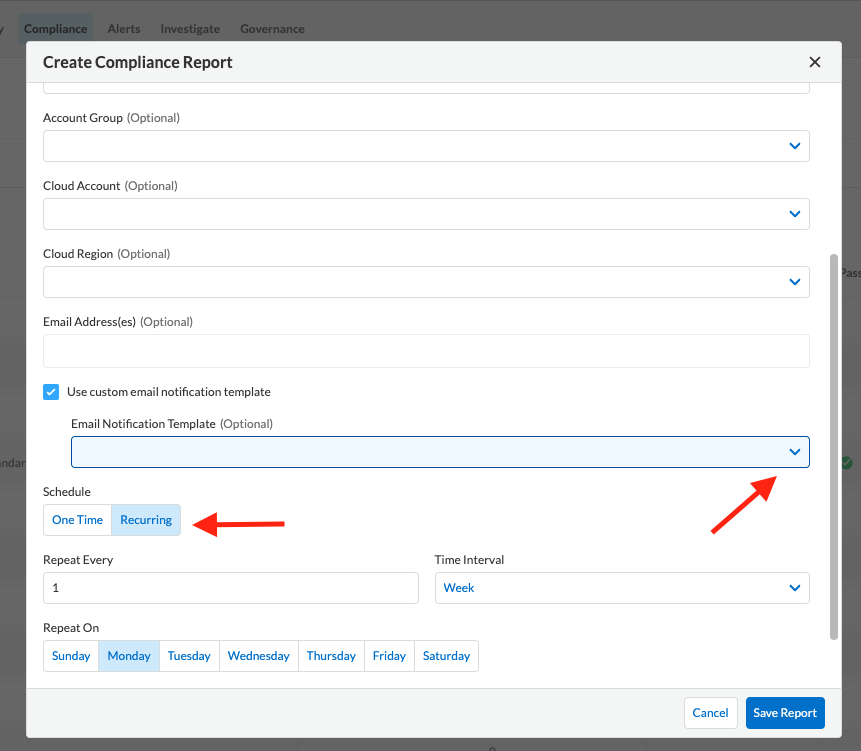Click the Email Address(es) input field
Viewport: 861px width, 751px height.
[x=426, y=350]
